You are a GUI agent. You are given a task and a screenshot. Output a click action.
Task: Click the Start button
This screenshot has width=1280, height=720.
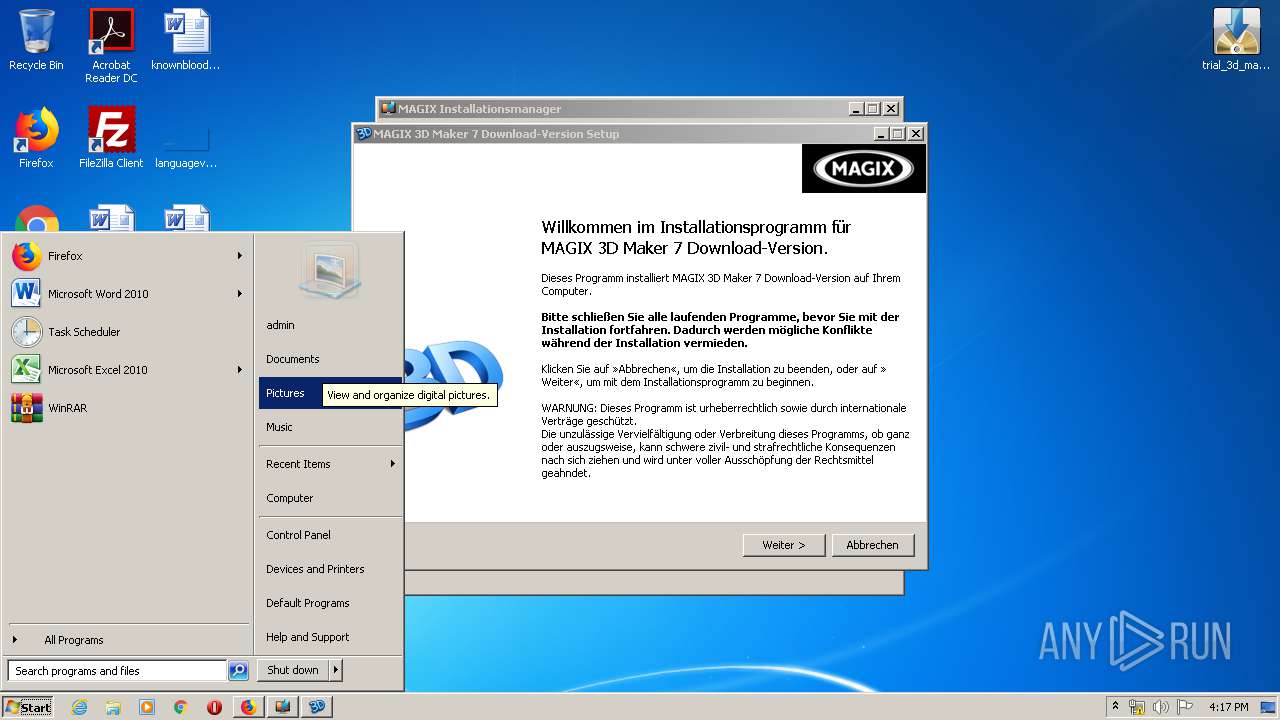pos(28,707)
